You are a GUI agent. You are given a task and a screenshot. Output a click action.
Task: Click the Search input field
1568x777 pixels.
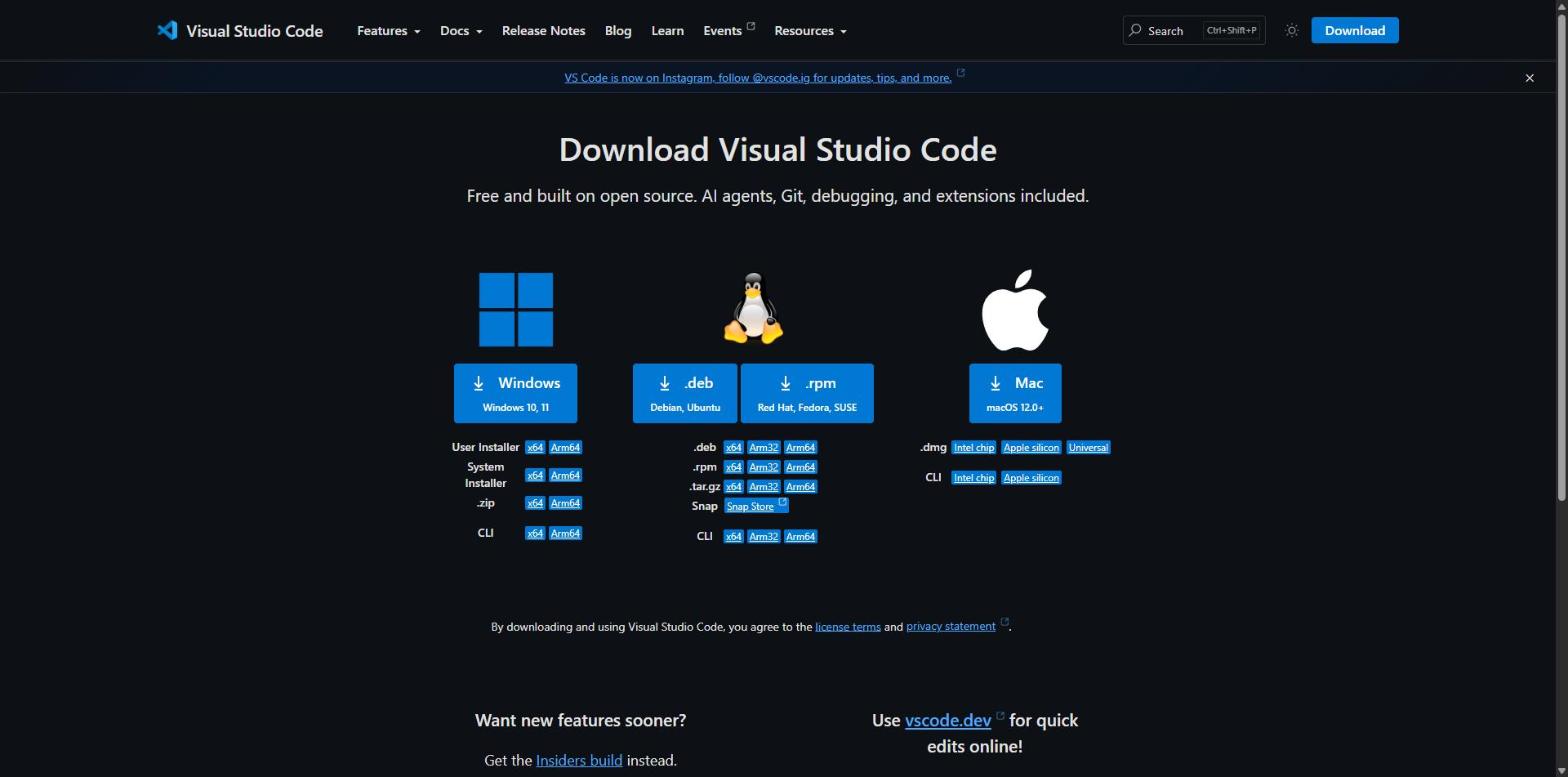click(x=1194, y=31)
